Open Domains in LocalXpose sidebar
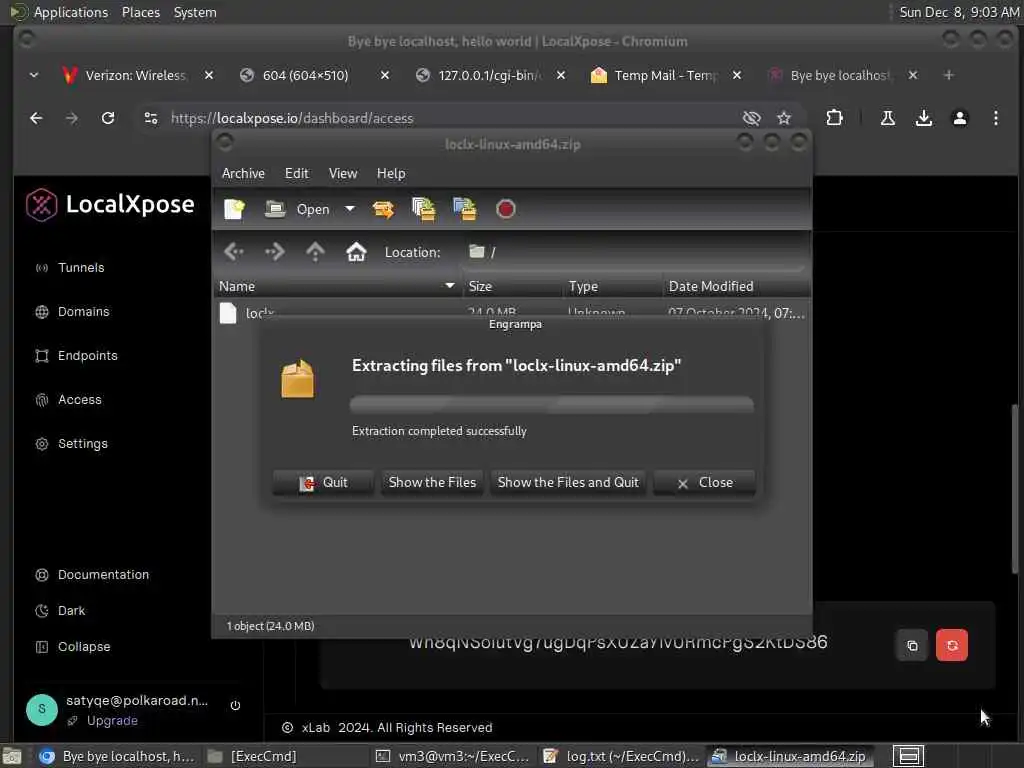Image resolution: width=1024 pixels, height=768 pixels. 72,312
